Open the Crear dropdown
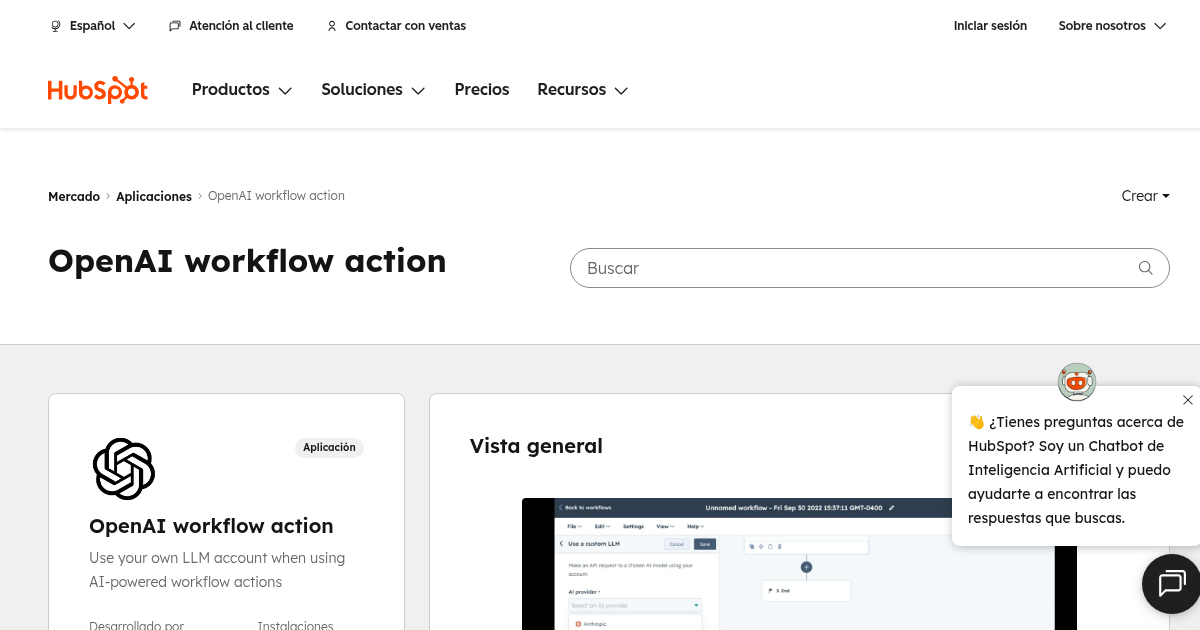This screenshot has height=630, width=1200. (x=1145, y=196)
